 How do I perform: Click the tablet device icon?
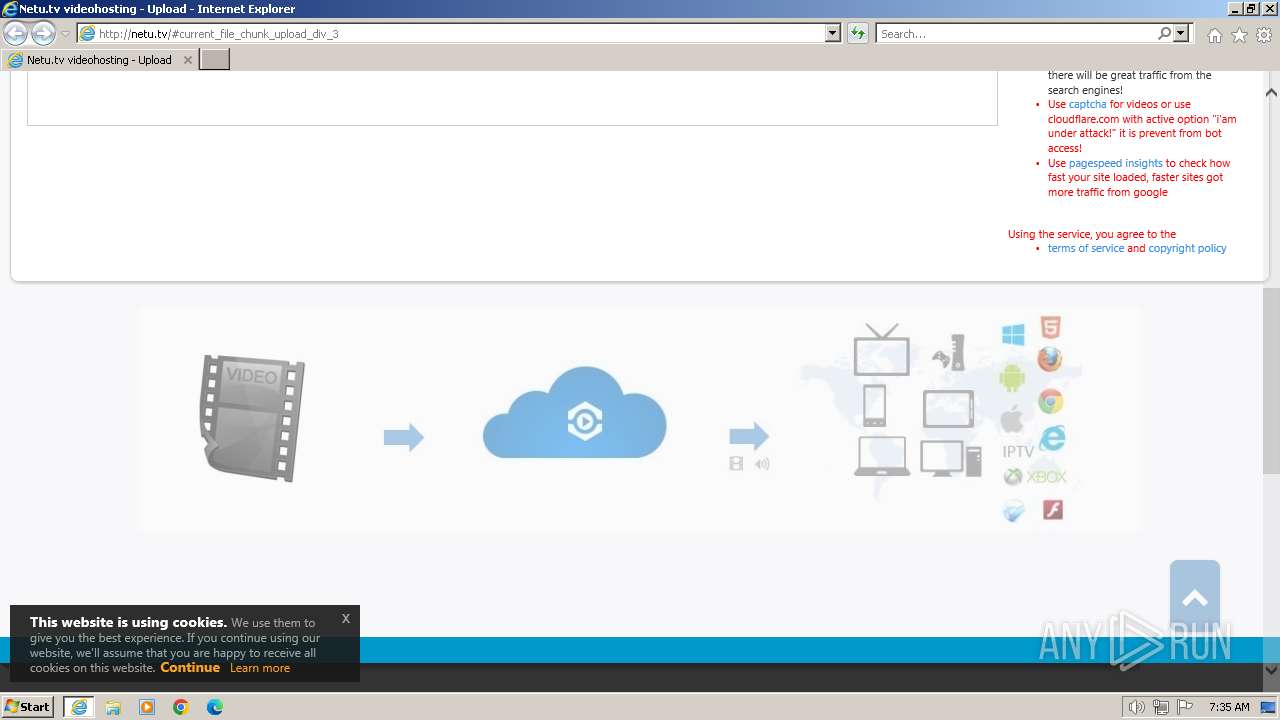coord(948,409)
